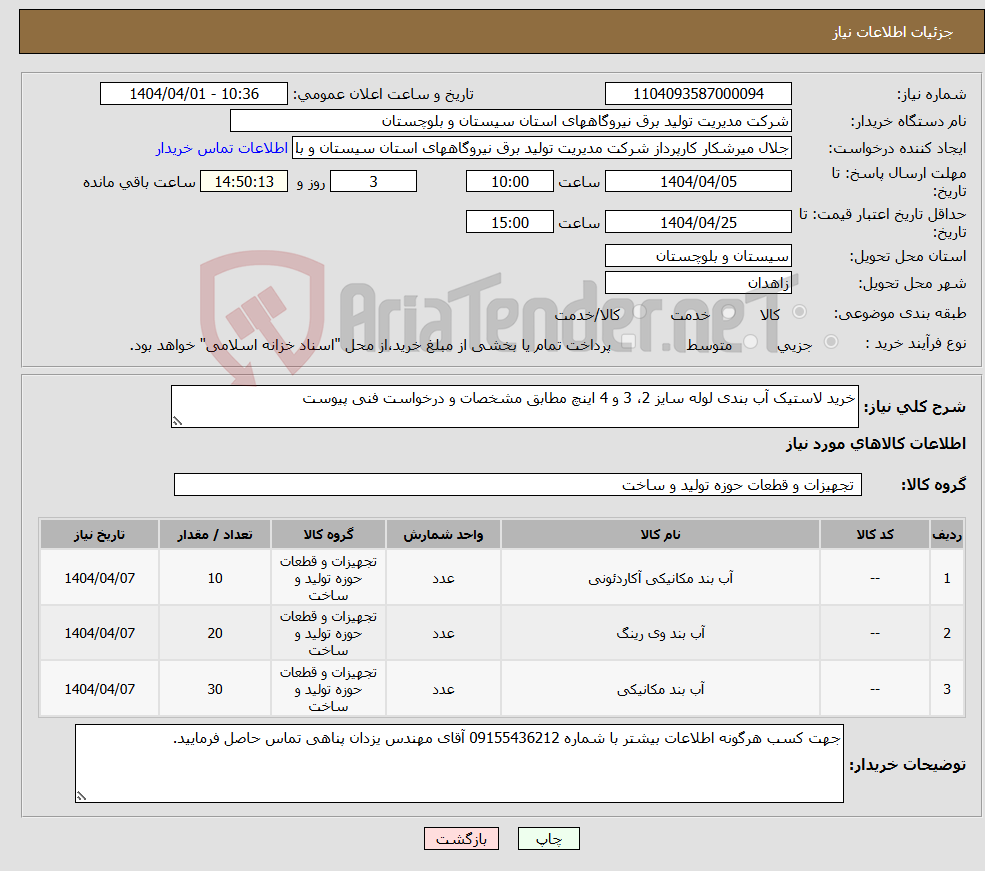Viewport: 985px width, 871px height.
Task: Click the price validity date 1404/04/25
Action: pos(698,222)
